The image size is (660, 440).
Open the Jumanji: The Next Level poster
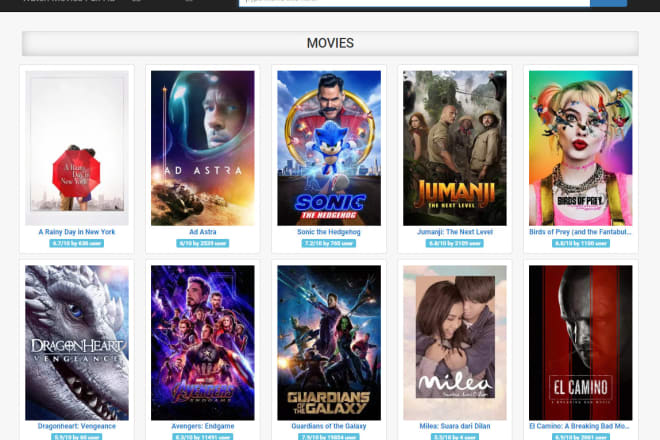pos(455,148)
